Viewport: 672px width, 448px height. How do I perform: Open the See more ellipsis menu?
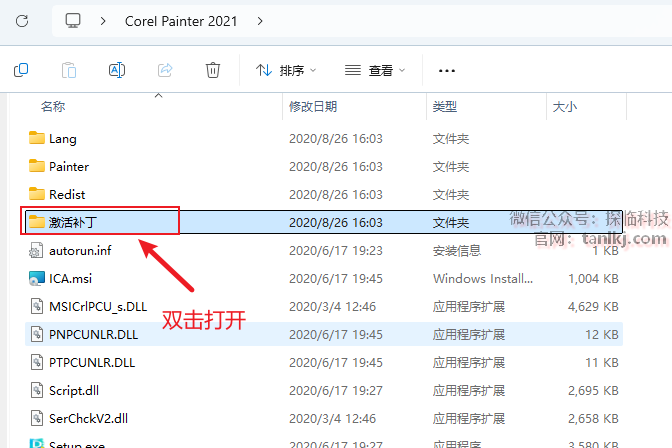[x=447, y=71]
